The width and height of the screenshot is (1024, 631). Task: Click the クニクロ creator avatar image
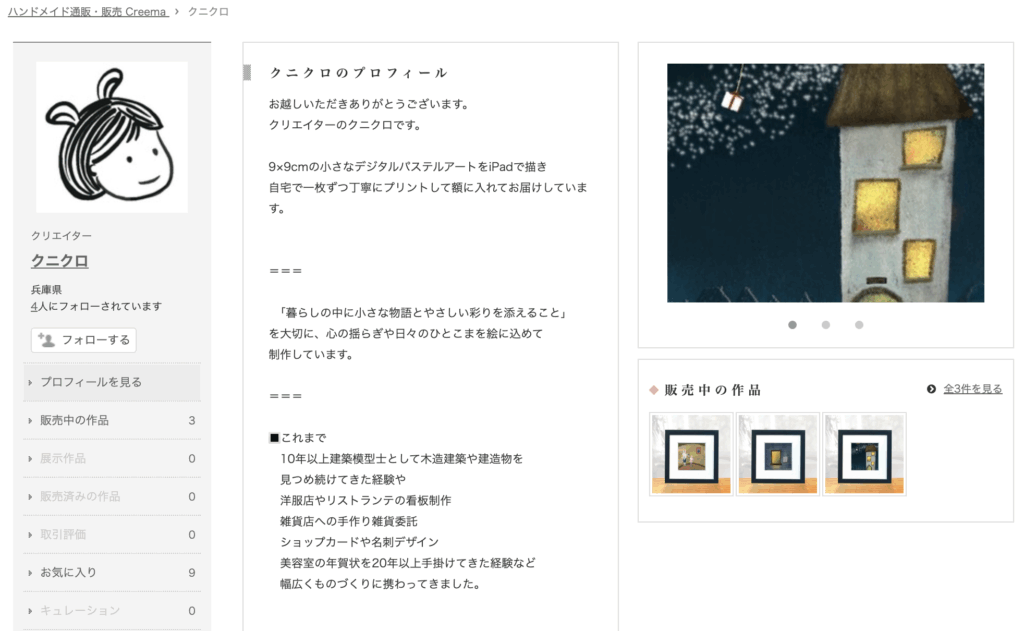tap(111, 137)
